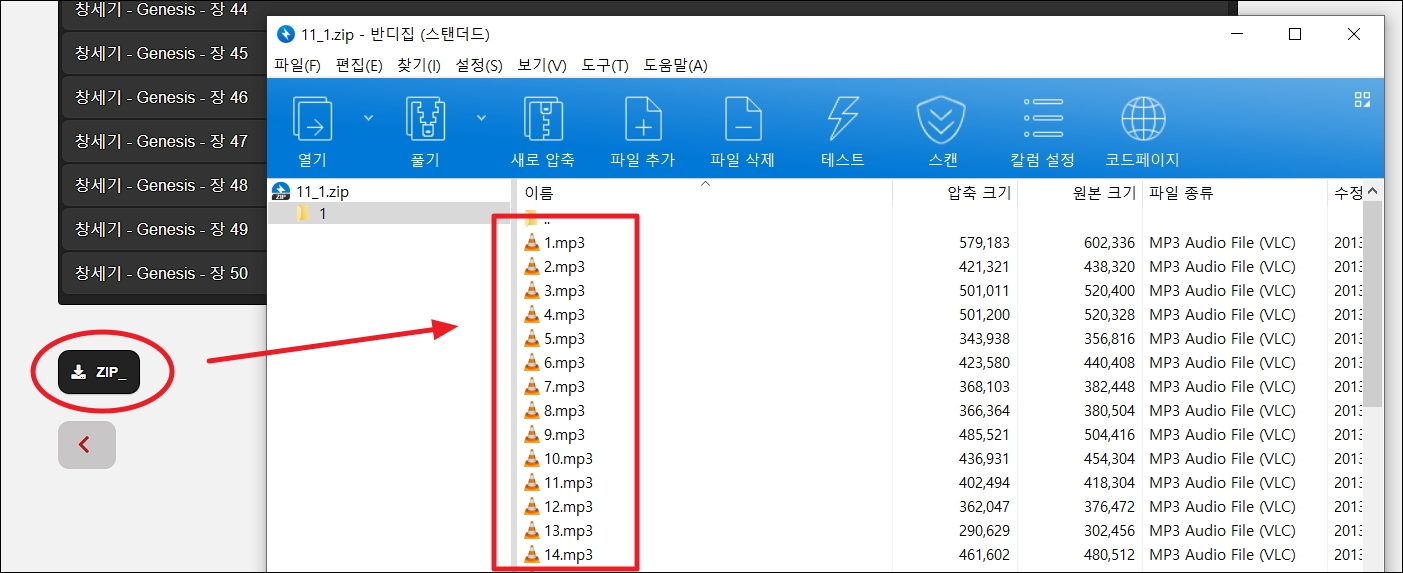Viewport: 1403px width, 573px height.
Task: Expand the dropdown arrow beside 열기
Action: pos(368,117)
